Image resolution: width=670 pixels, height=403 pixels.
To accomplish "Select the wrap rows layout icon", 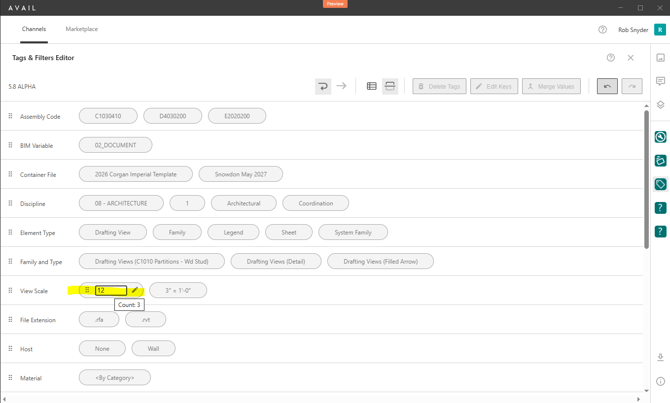I will [323, 86].
